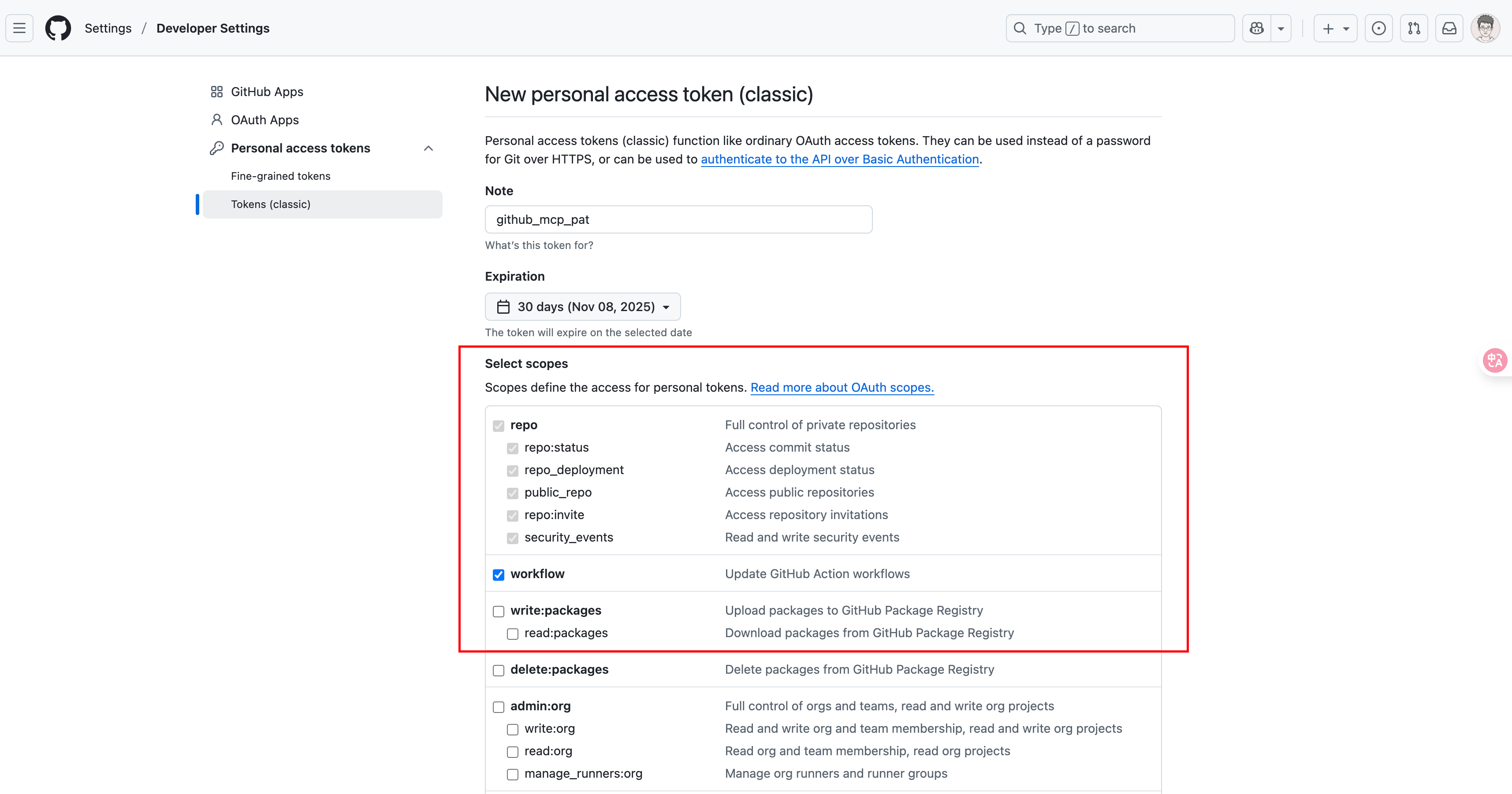
Task: Open Basic Authentication API link
Action: click(839, 159)
